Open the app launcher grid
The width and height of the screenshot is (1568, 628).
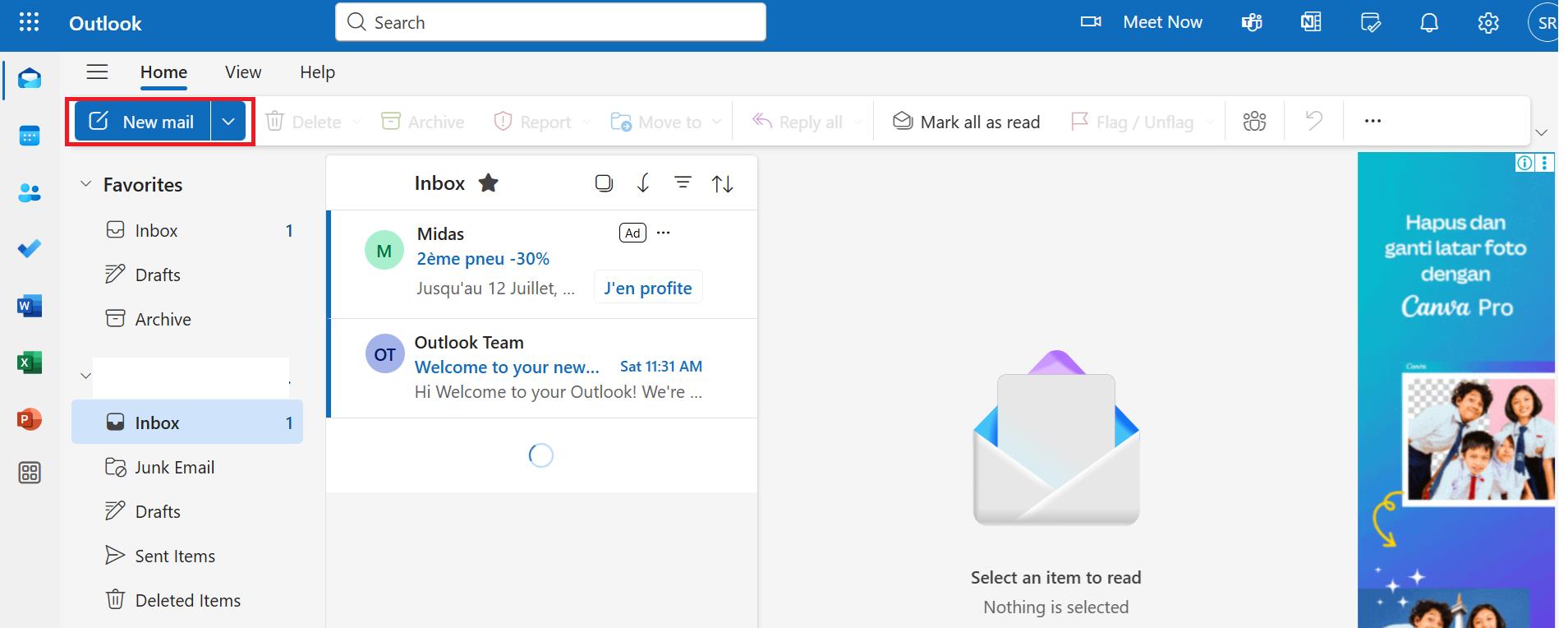coord(29,22)
